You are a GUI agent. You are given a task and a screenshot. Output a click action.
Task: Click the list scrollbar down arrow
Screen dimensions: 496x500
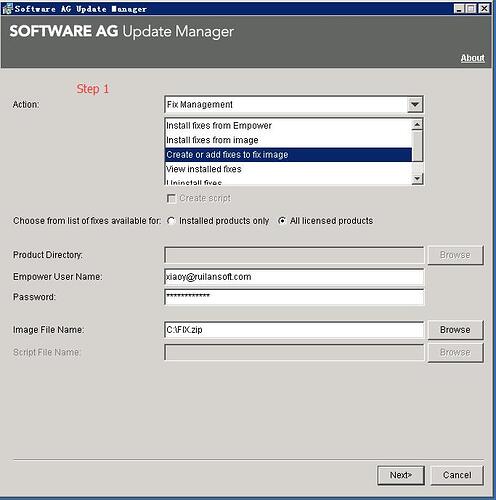click(x=417, y=179)
